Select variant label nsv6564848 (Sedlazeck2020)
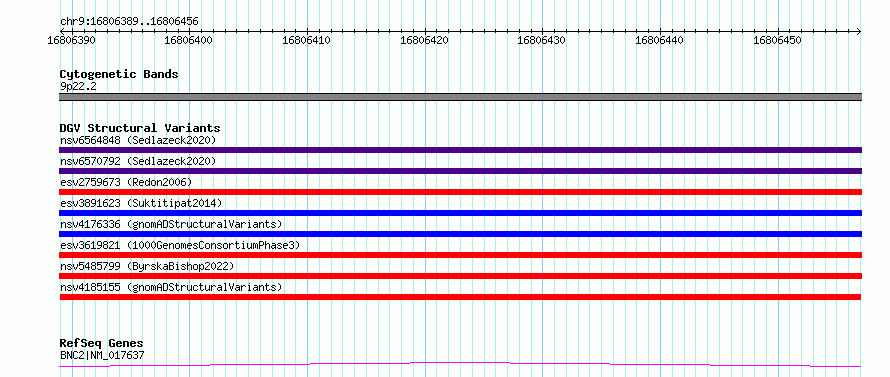This screenshot has width=890, height=377. (138, 140)
